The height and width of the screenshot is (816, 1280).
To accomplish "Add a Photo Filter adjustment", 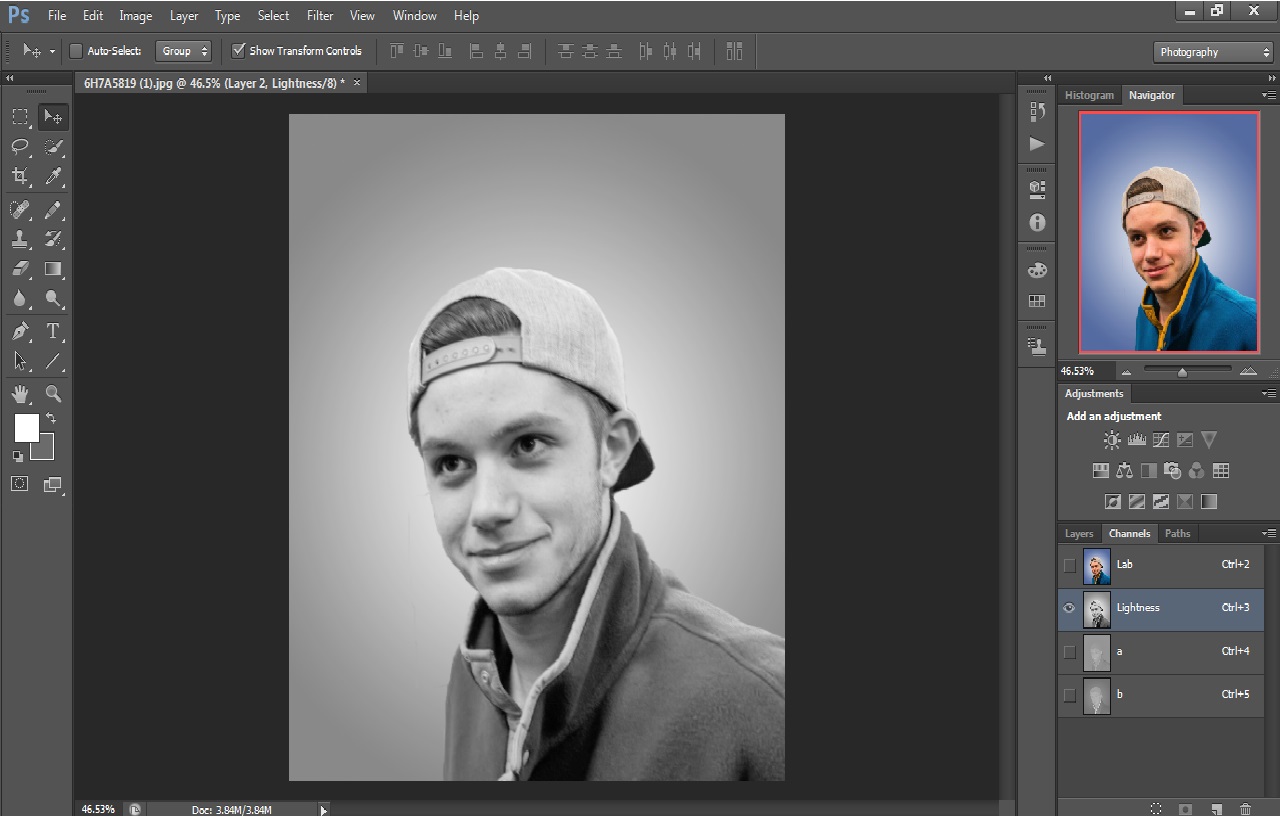I will 1173,470.
